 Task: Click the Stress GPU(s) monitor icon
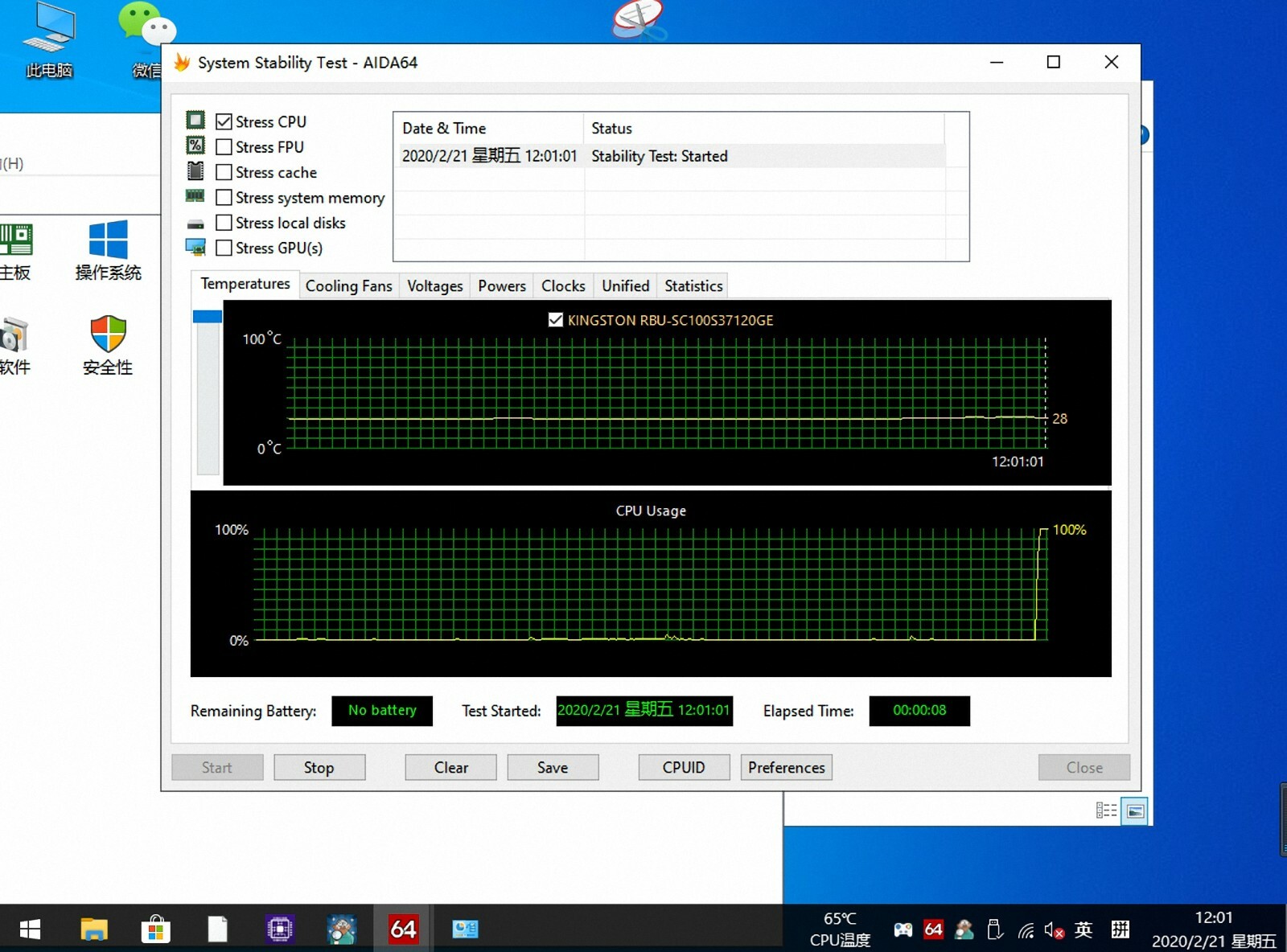coord(195,248)
